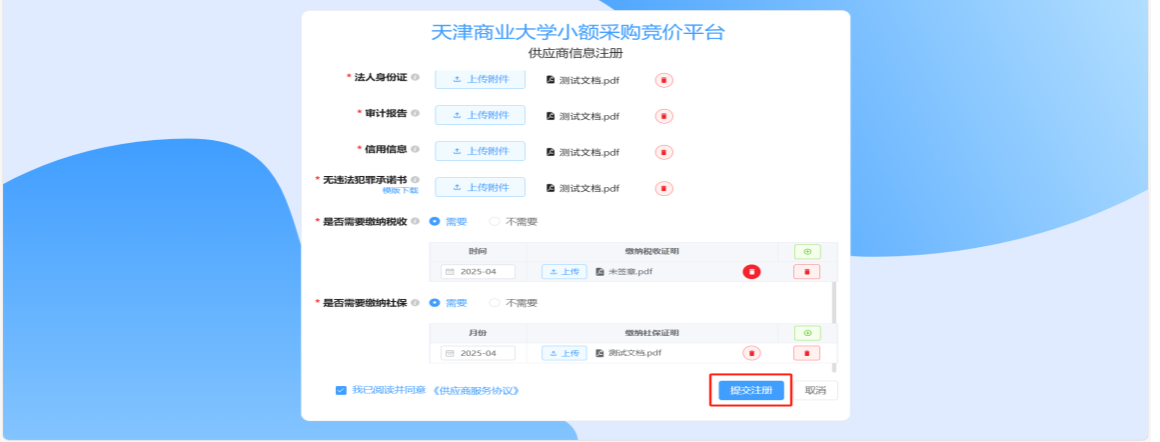Uncheck the 我已阅读并同意 agreement checkbox
Image resolution: width=1160 pixels, height=442 pixels.
[x=341, y=390]
